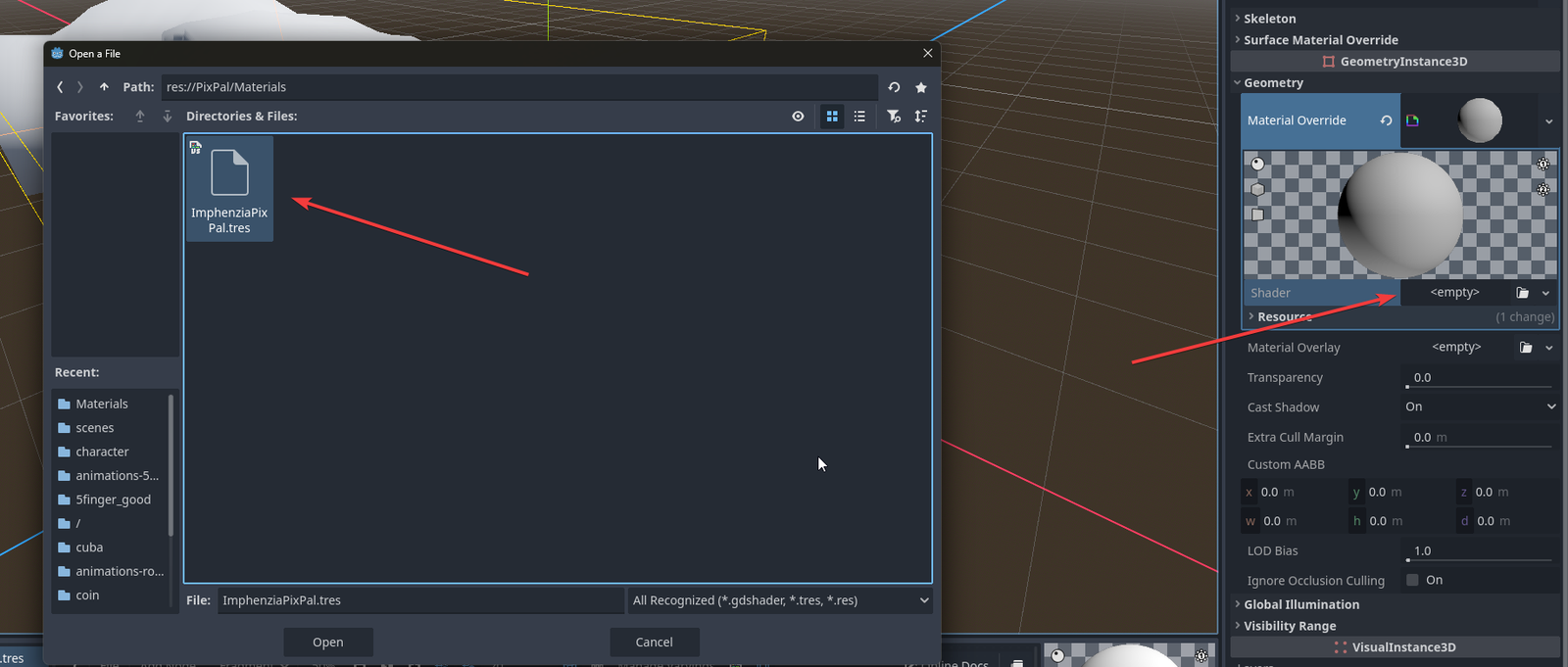Select the Materials folder in Recent

[101, 404]
